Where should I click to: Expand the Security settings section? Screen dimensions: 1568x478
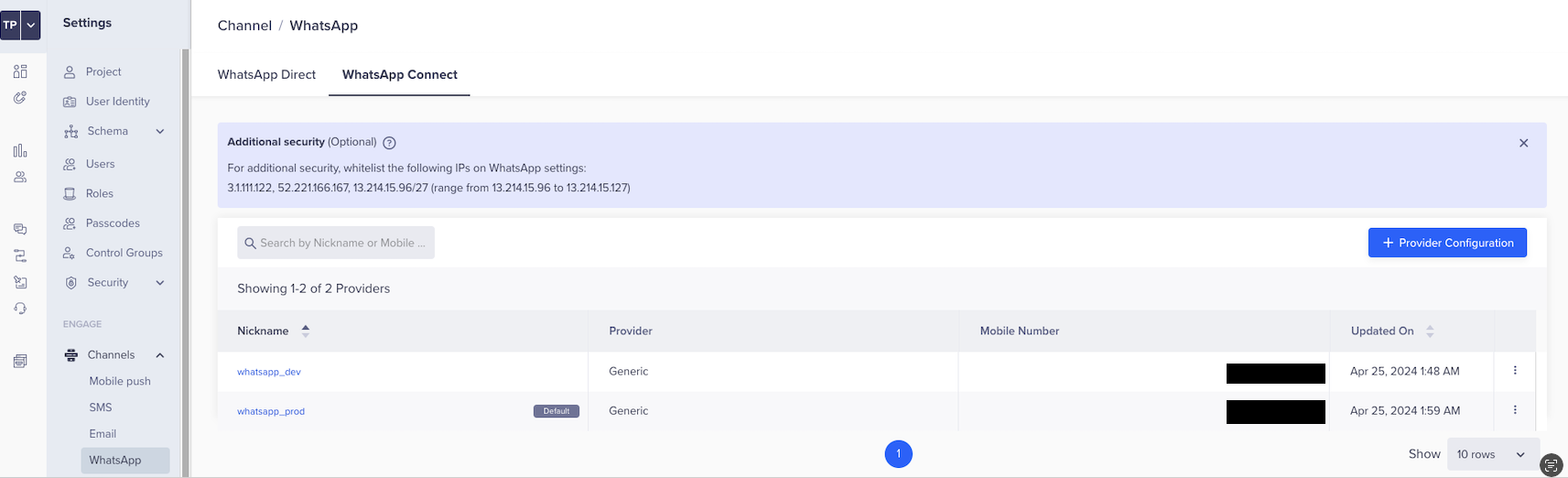[160, 283]
